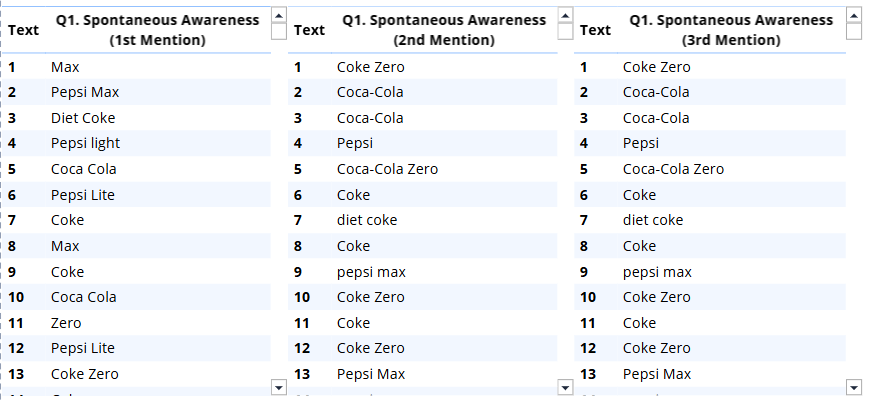The width and height of the screenshot is (870, 403).
Task: Click the scrollbar thumb of 1st Mention table
Action: 278,31
